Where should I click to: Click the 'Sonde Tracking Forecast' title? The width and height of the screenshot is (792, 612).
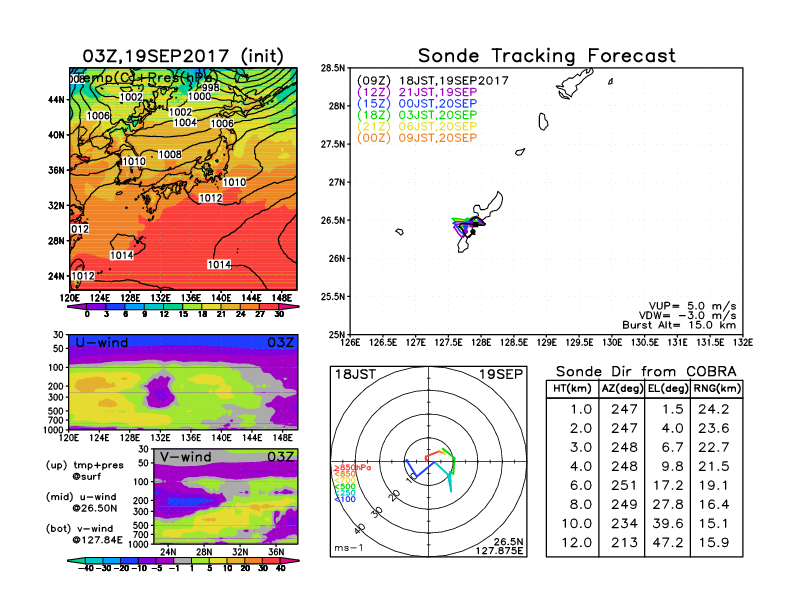547,55
